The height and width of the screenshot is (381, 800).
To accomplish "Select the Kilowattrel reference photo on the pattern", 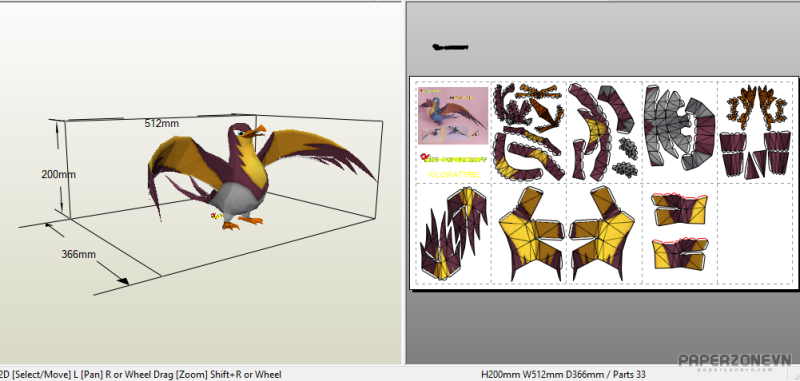I will 453,116.
